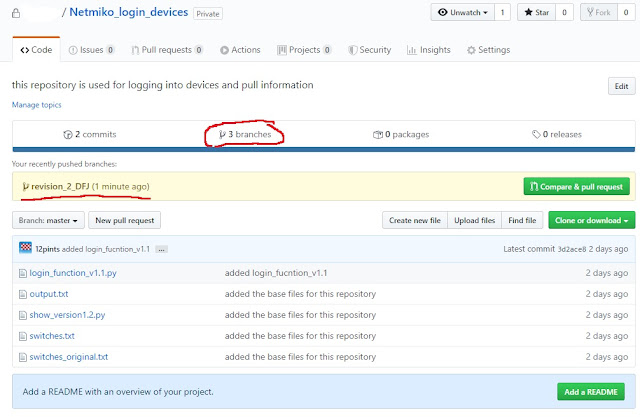Click the stargazers count next to Star
Viewport: 640px width, 417px height.
coord(564,12)
